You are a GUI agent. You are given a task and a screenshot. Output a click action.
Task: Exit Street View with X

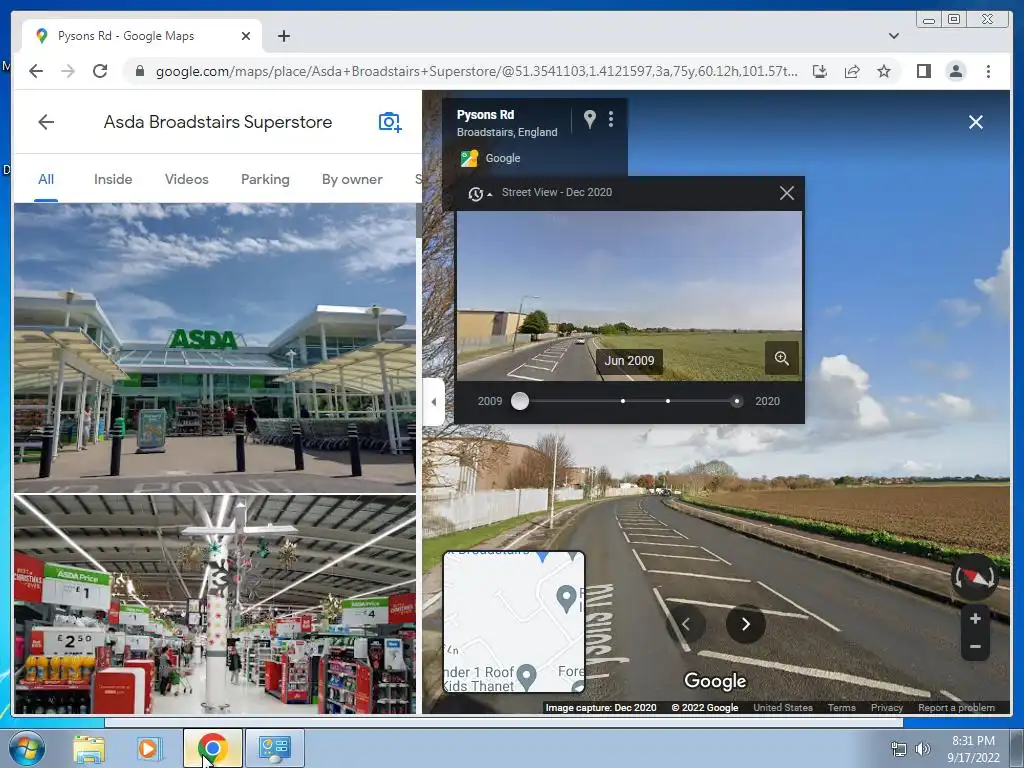click(976, 122)
